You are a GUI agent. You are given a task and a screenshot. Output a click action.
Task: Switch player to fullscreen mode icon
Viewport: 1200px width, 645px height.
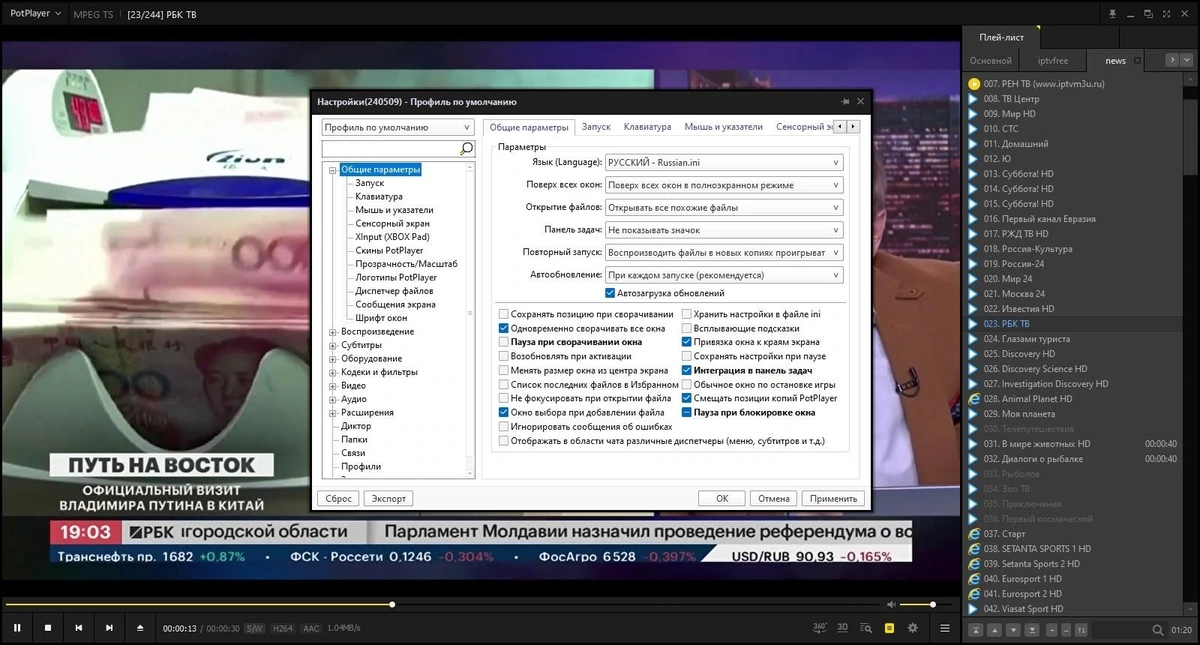pyautogui.click(x=1165, y=13)
